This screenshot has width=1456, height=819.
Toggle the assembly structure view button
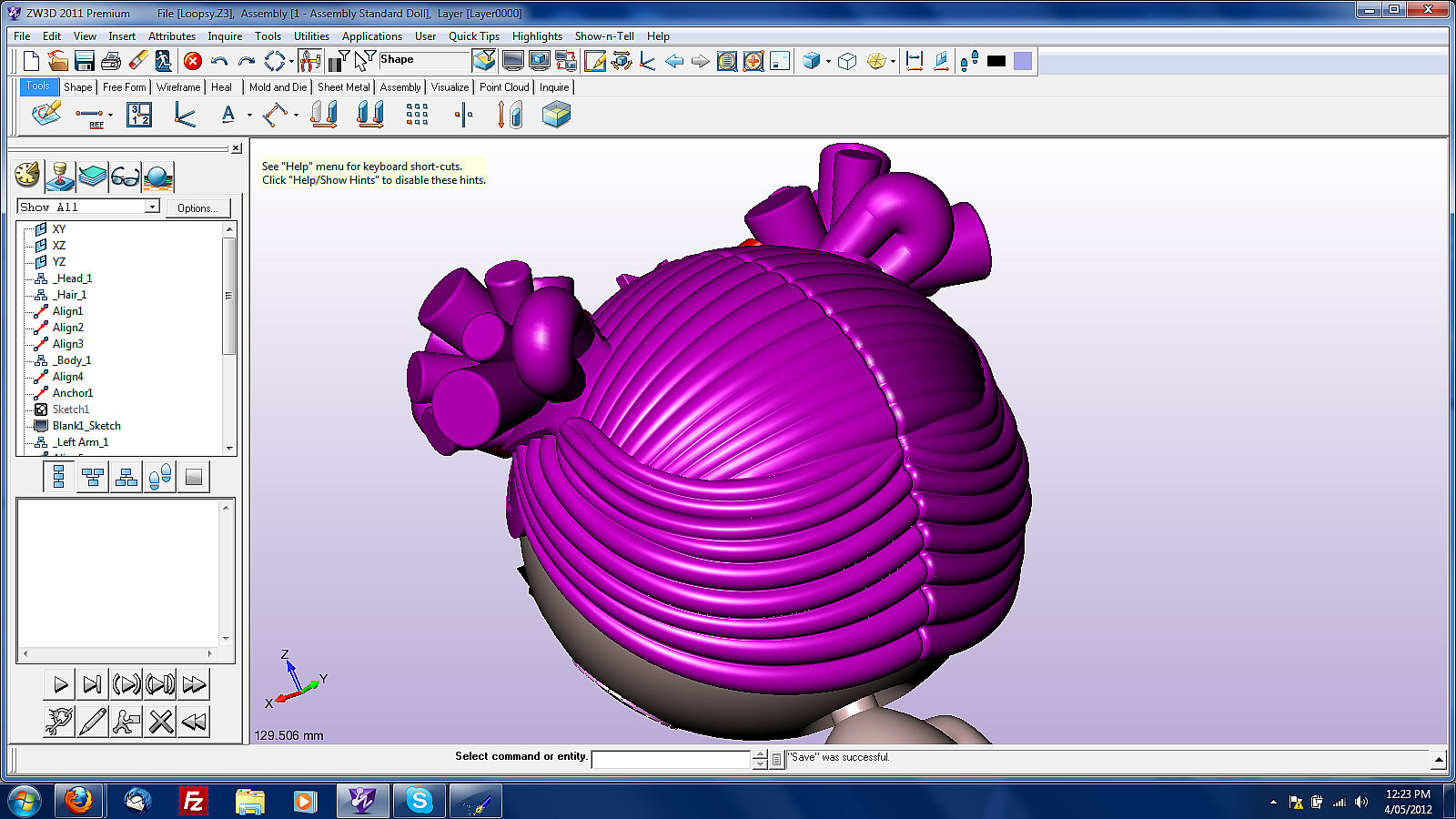[x=126, y=477]
